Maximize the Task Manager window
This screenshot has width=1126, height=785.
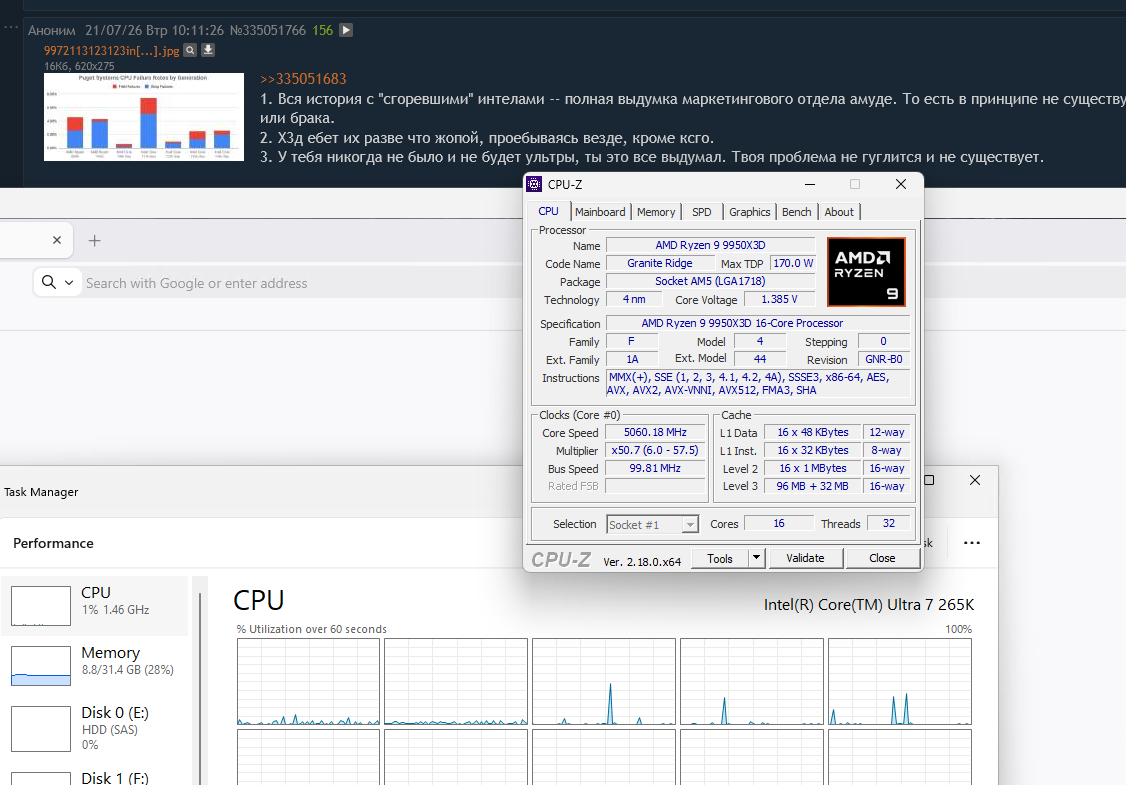coord(929,480)
